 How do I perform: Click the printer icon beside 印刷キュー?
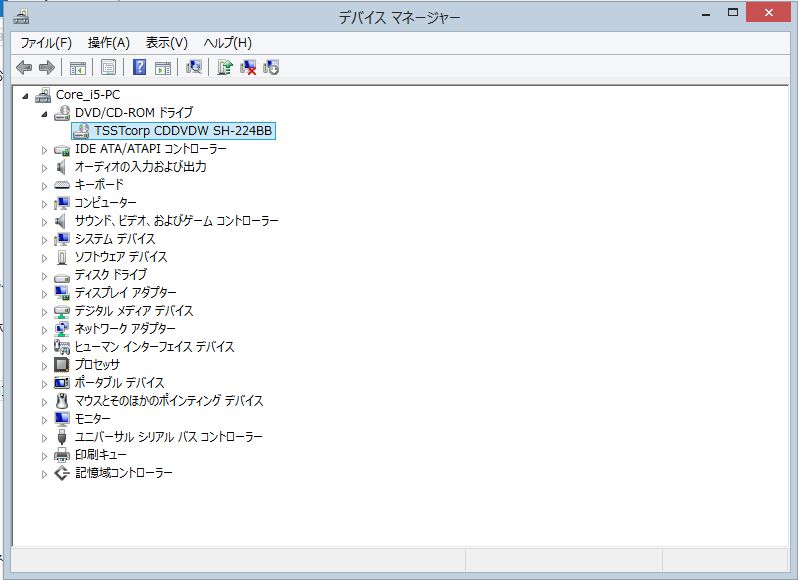click(62, 455)
